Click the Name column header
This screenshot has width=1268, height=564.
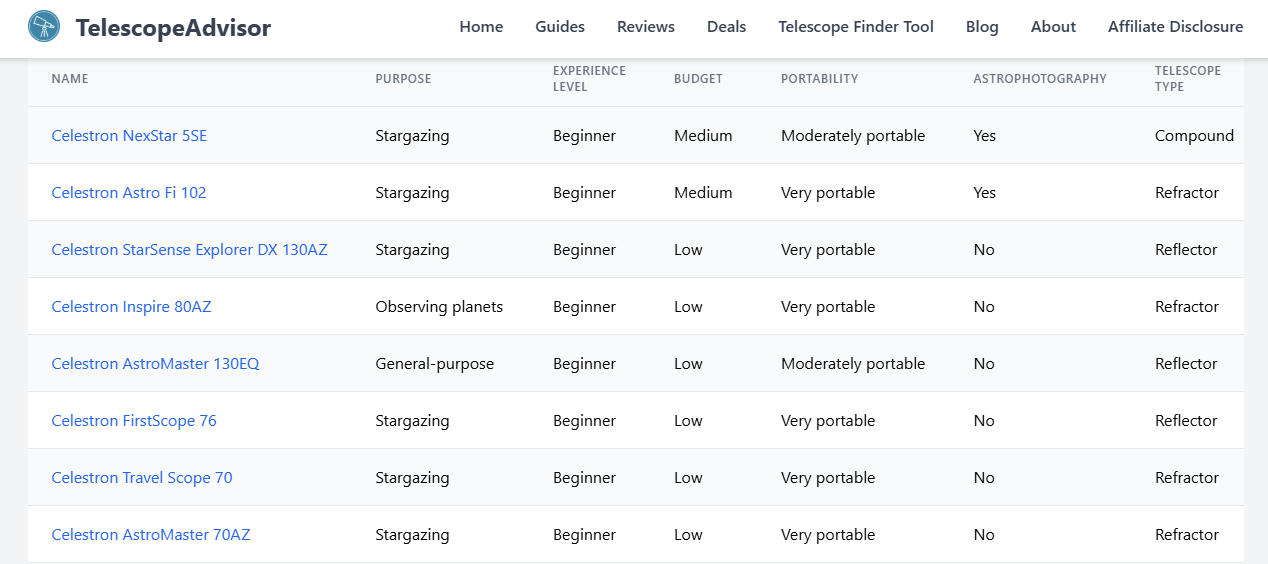tap(70, 79)
